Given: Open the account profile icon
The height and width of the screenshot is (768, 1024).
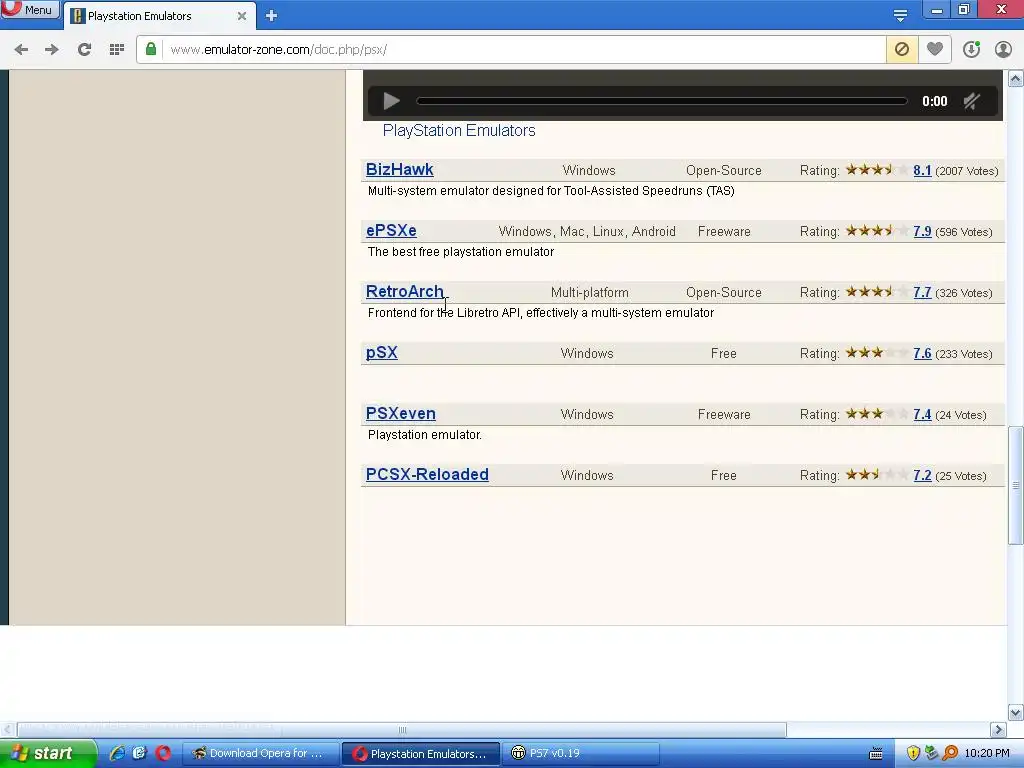Looking at the screenshot, I should tap(1003, 50).
